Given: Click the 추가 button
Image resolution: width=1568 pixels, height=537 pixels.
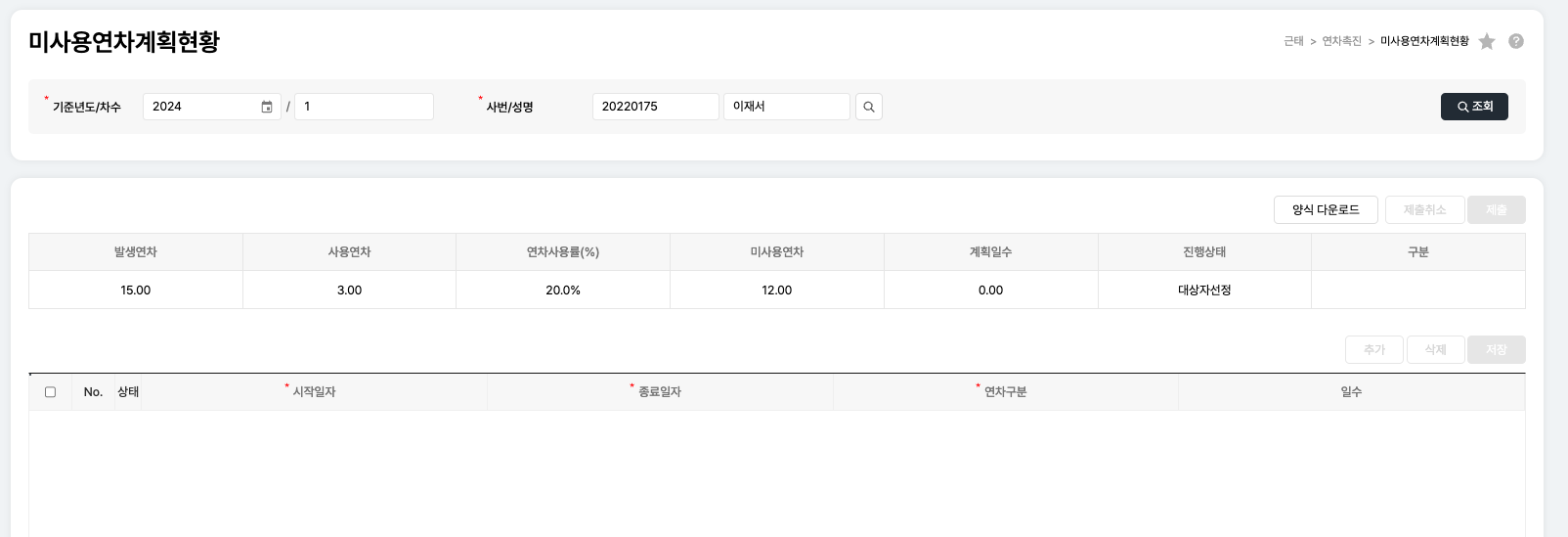Looking at the screenshot, I should (1374, 350).
